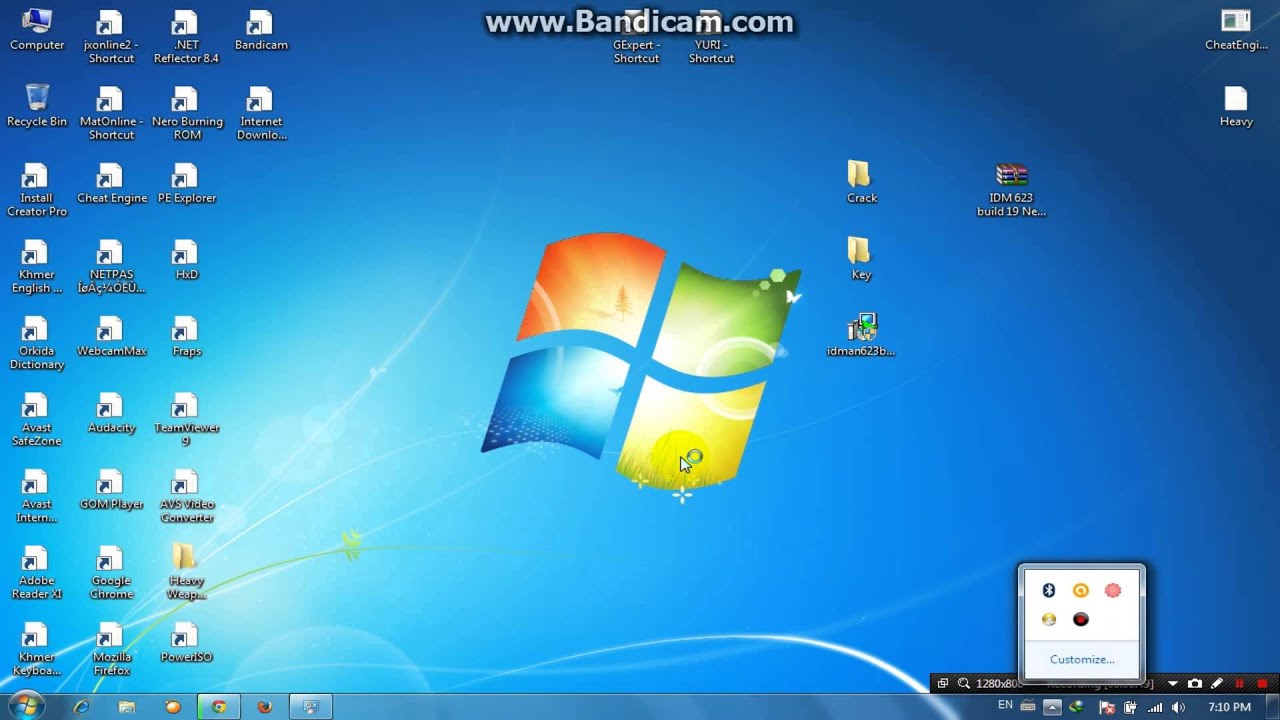Screen dimensions: 1280x720
Task: Click the Bandicam red record tray icon
Action: click(x=1081, y=620)
